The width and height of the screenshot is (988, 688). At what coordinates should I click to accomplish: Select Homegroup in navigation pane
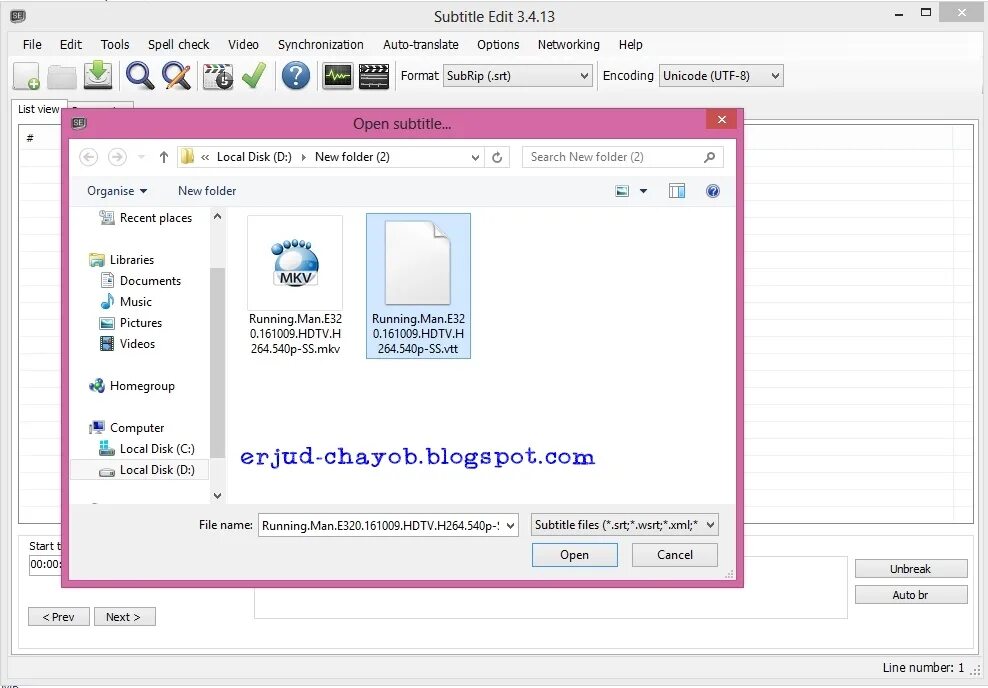[132, 386]
